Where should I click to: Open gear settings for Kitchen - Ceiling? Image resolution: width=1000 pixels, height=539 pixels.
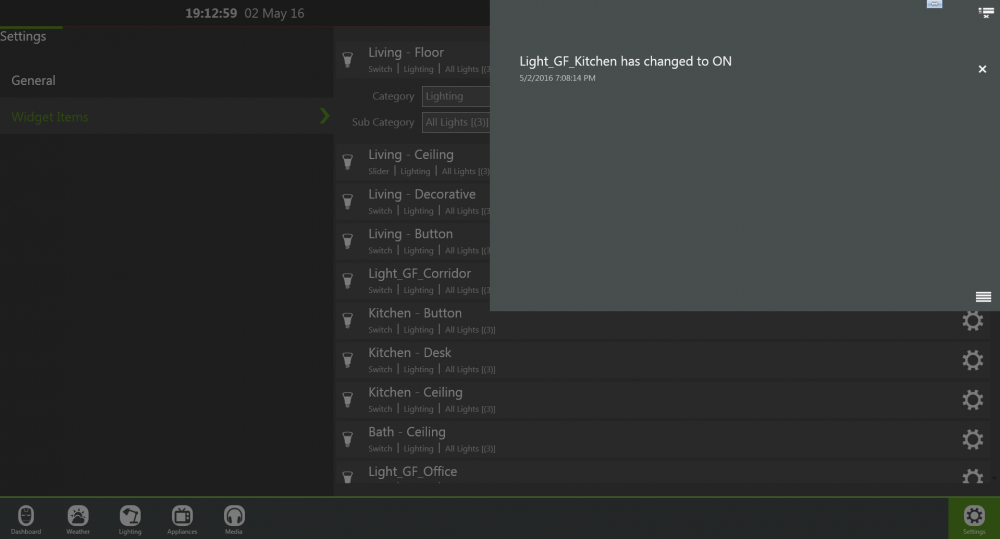coord(972,400)
